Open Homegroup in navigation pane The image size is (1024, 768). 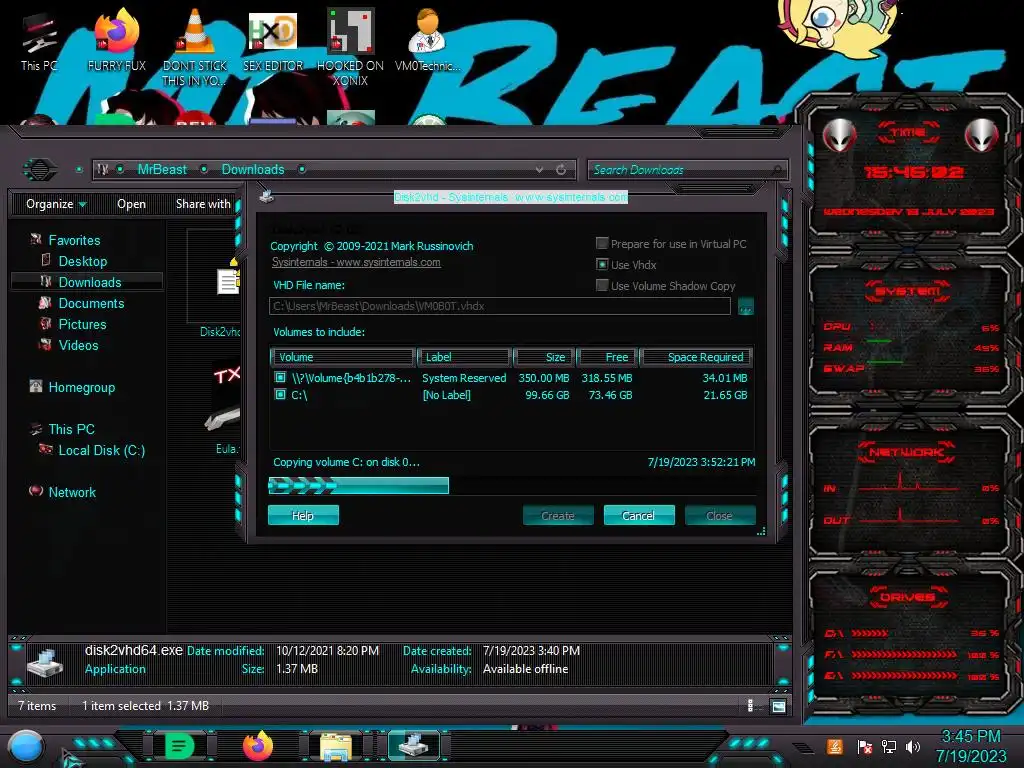click(82, 387)
